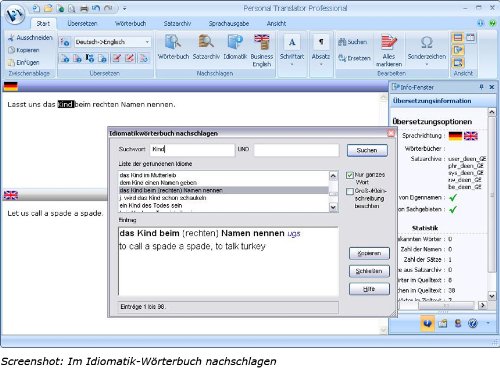Click the notepad icon in info panel footer
Image resolution: width=500 pixels, height=376 pixels.
(443, 323)
